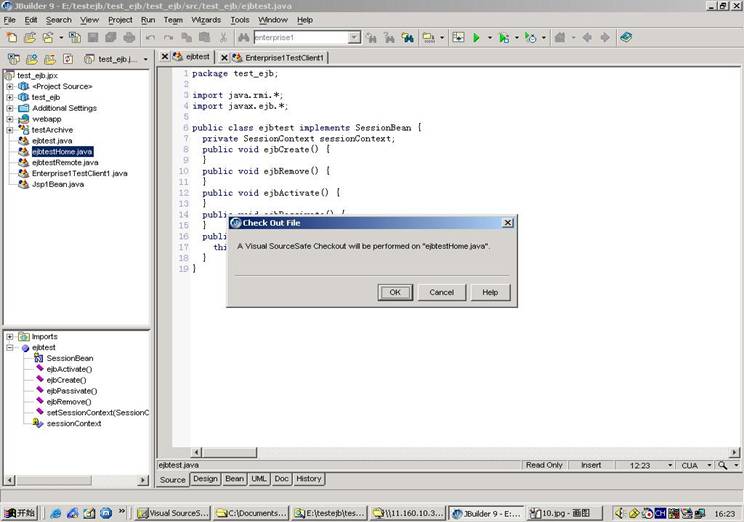The height and width of the screenshot is (522, 744).
Task: Click the Browse Classes icon
Action: (408, 37)
